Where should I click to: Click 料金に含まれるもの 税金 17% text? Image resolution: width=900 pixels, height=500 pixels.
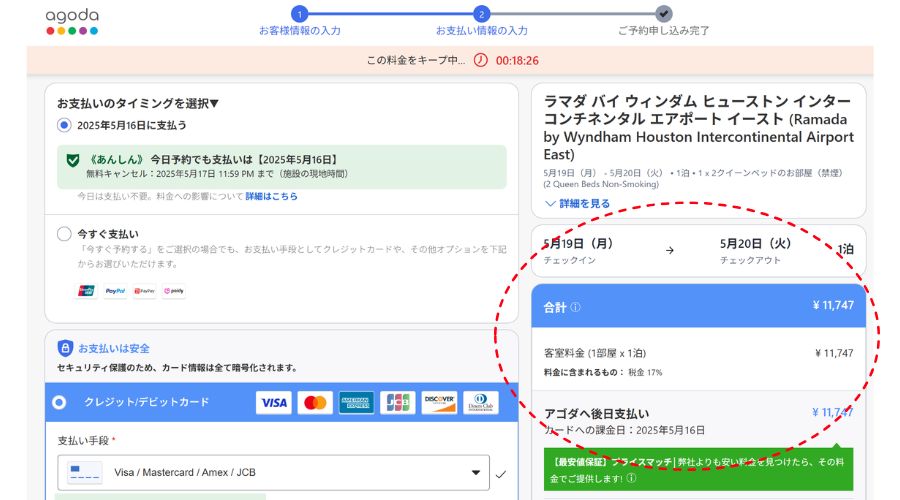point(603,373)
